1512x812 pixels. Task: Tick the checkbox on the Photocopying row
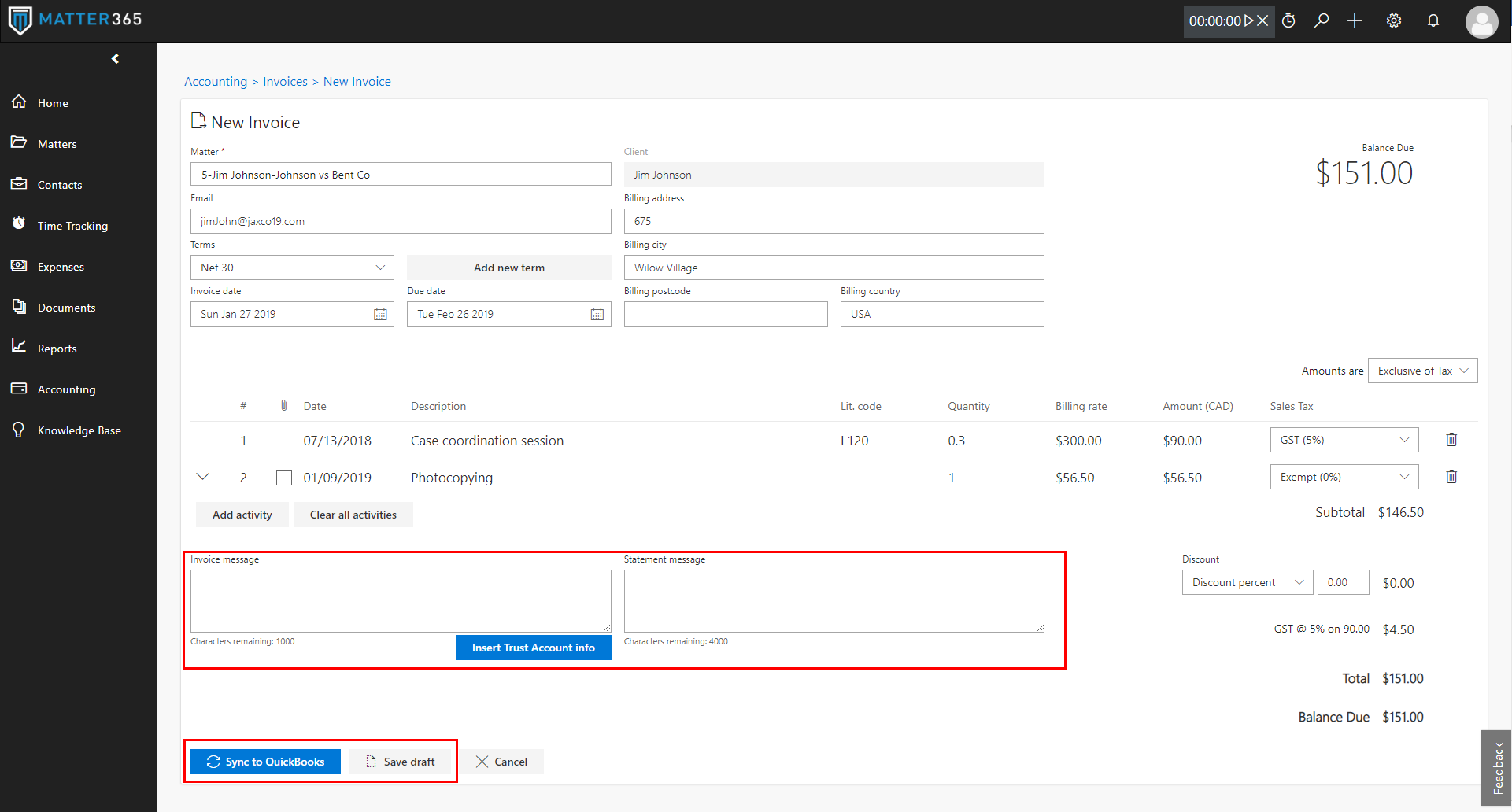point(284,478)
